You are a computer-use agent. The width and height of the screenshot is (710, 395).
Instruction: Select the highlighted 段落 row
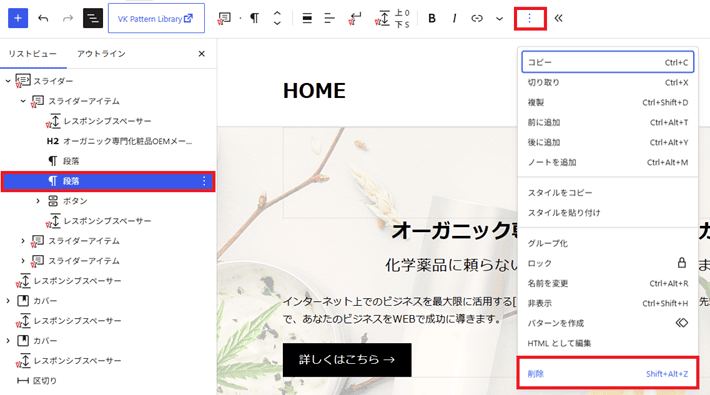pyautogui.click(x=108, y=181)
